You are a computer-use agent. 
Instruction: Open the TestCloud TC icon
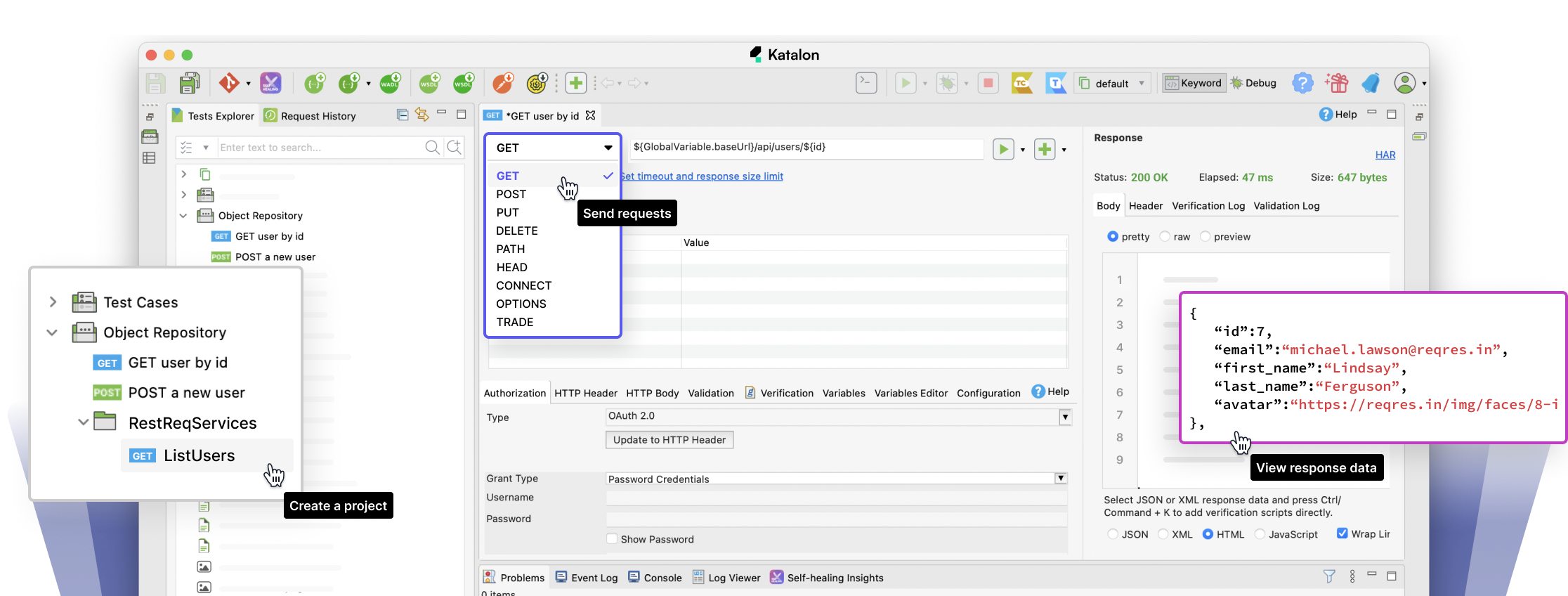(x=1022, y=83)
